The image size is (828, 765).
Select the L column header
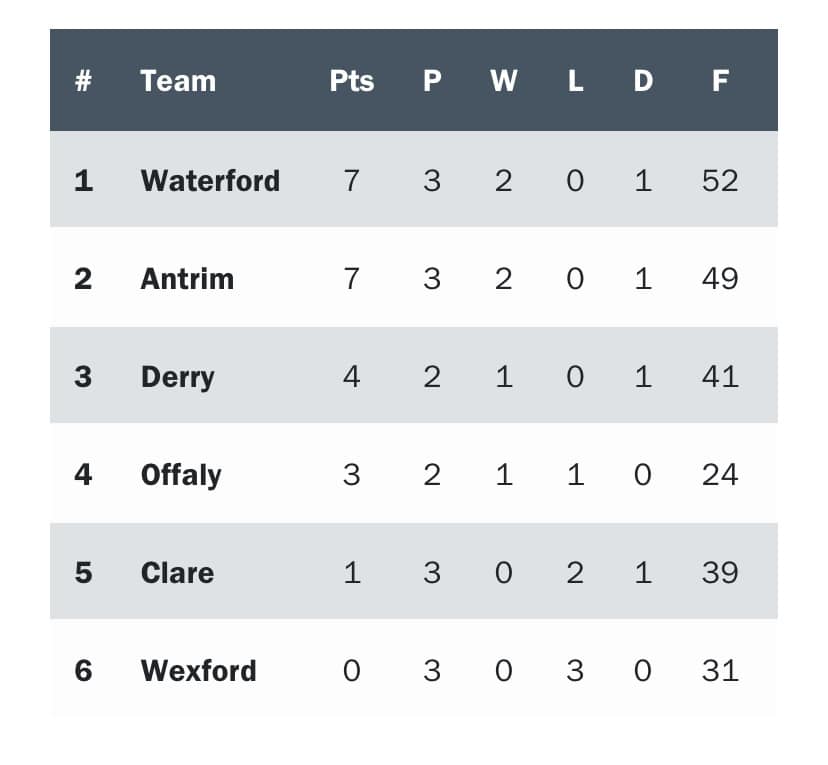point(576,81)
